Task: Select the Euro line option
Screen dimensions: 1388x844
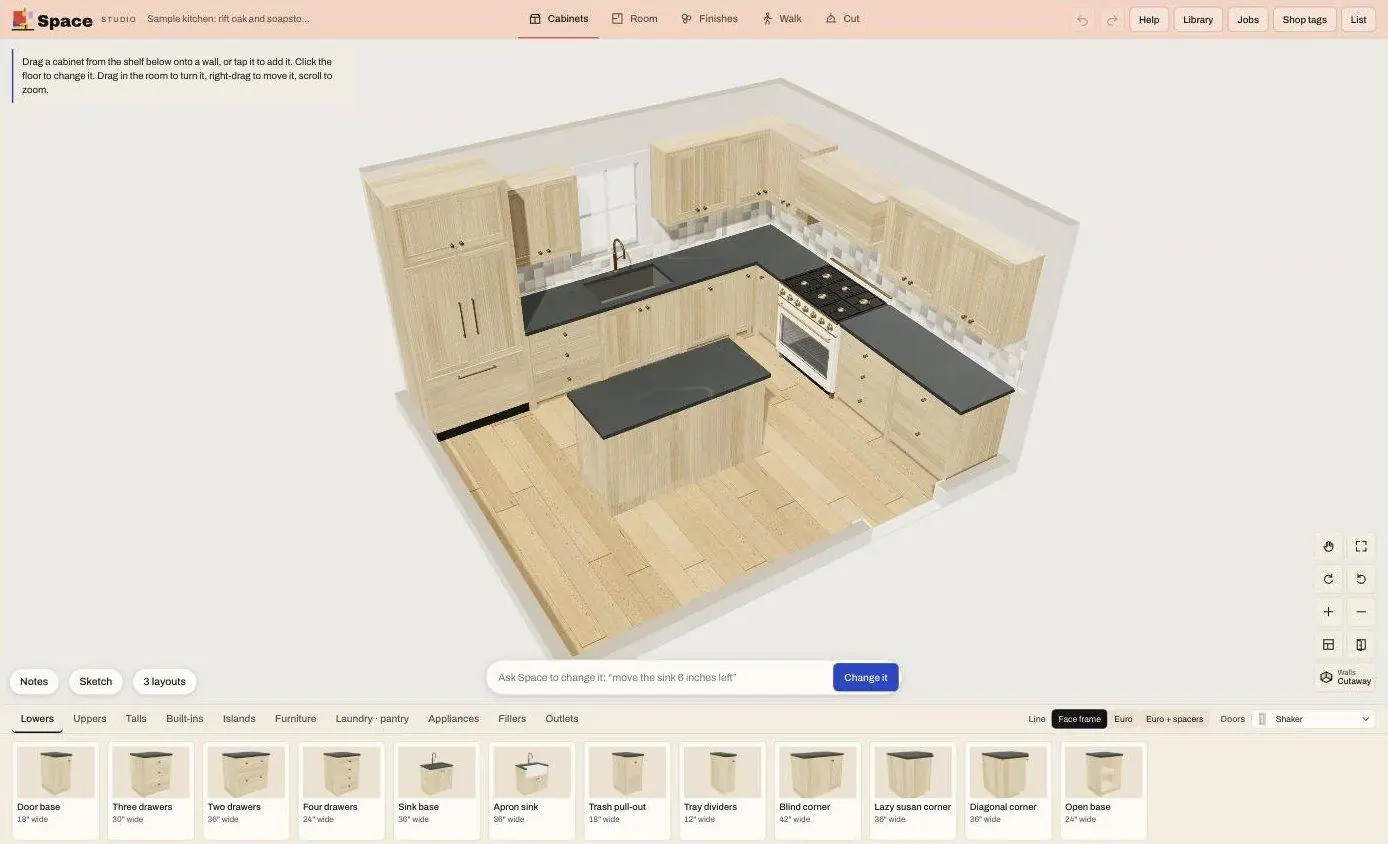Action: (x=1123, y=719)
